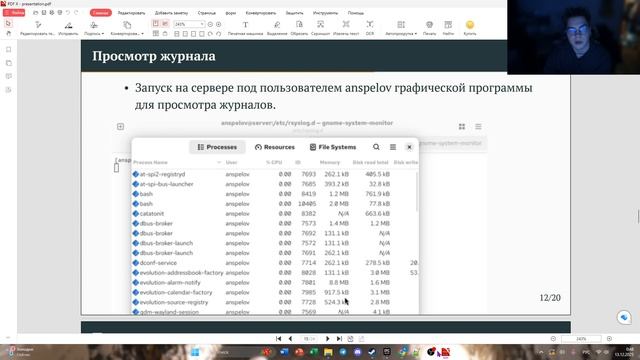Click the save icon in quick toolbar

tap(44, 13)
